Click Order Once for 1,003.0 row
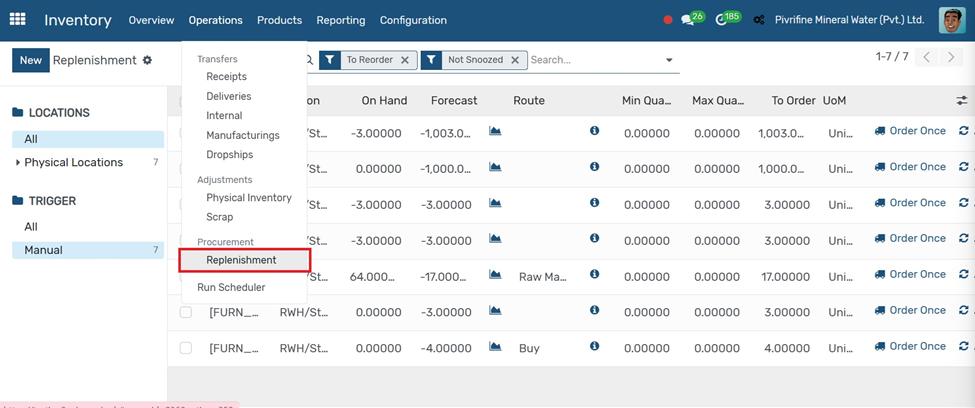The width and height of the screenshot is (975, 408). tap(910, 131)
